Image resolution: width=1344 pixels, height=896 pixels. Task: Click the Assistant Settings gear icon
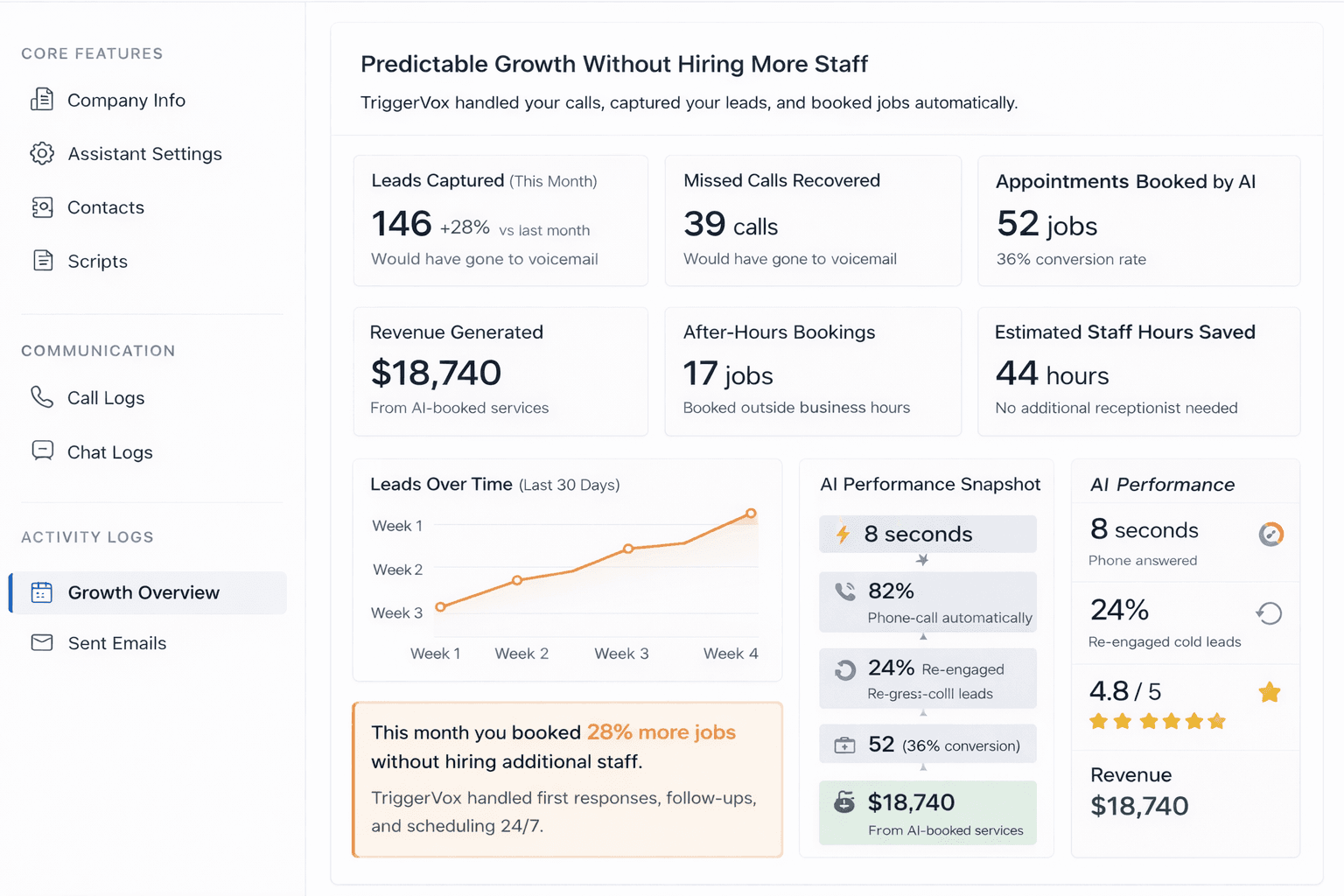click(x=41, y=153)
